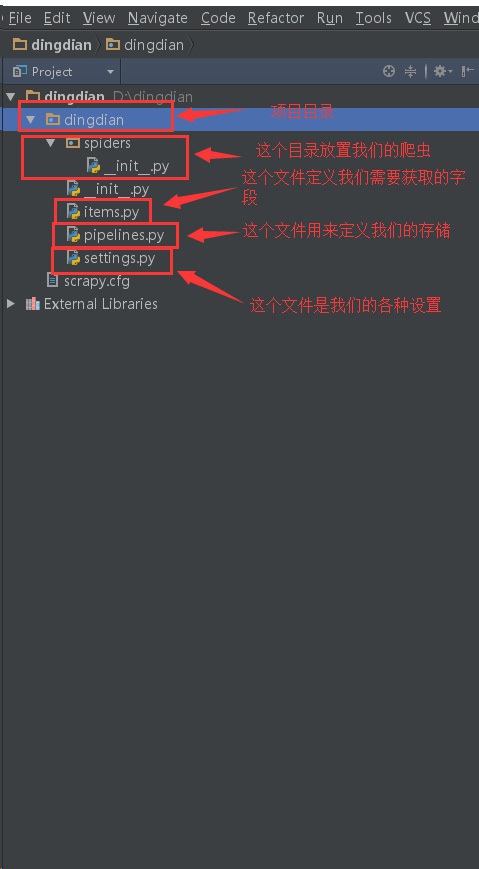Screen dimensions: 479x869
Task: Open the Navigate menu
Action: (x=157, y=18)
